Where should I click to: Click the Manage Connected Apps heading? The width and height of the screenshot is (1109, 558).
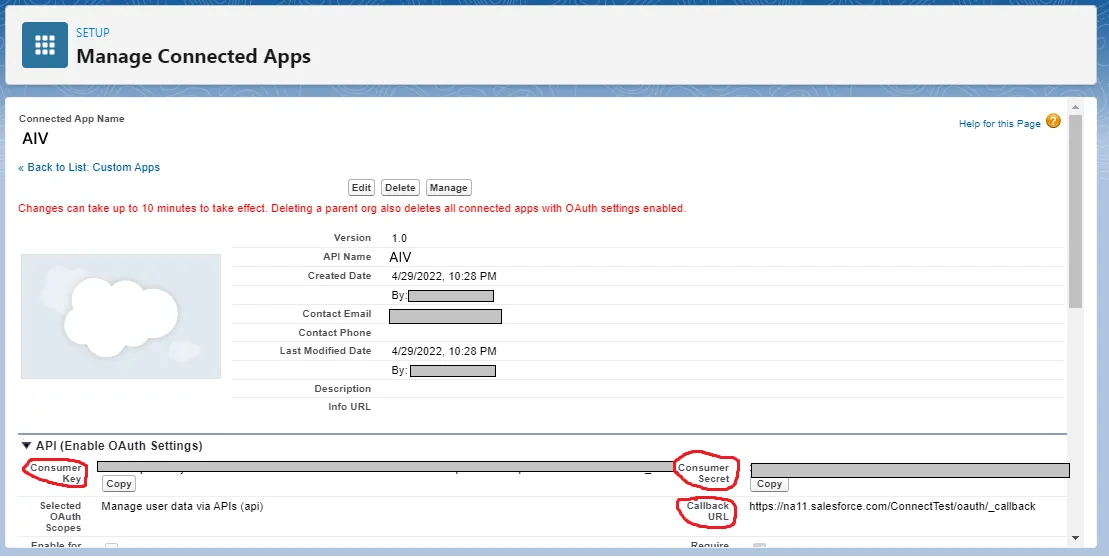[193, 57]
